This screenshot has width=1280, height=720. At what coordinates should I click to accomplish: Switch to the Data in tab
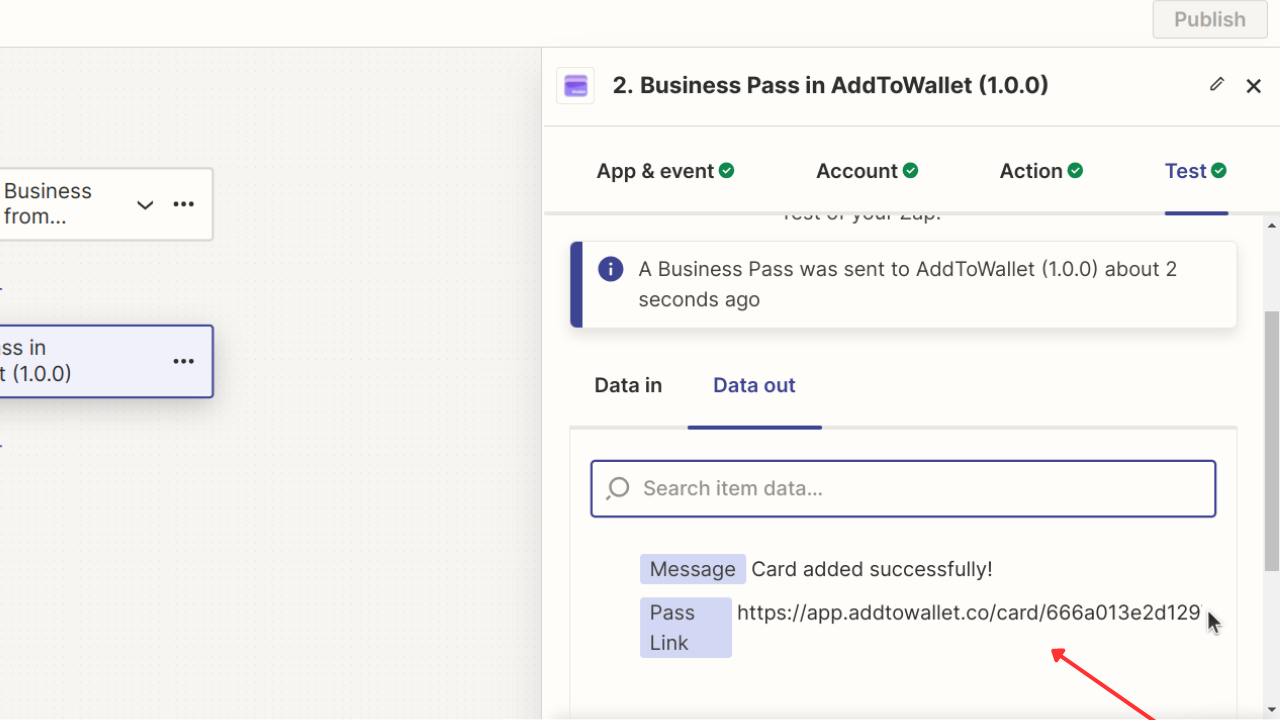[627, 385]
